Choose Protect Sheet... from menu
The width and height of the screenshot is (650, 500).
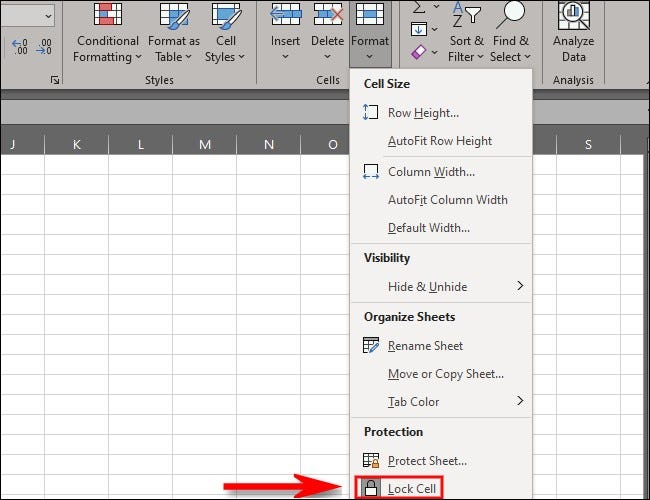point(442,461)
